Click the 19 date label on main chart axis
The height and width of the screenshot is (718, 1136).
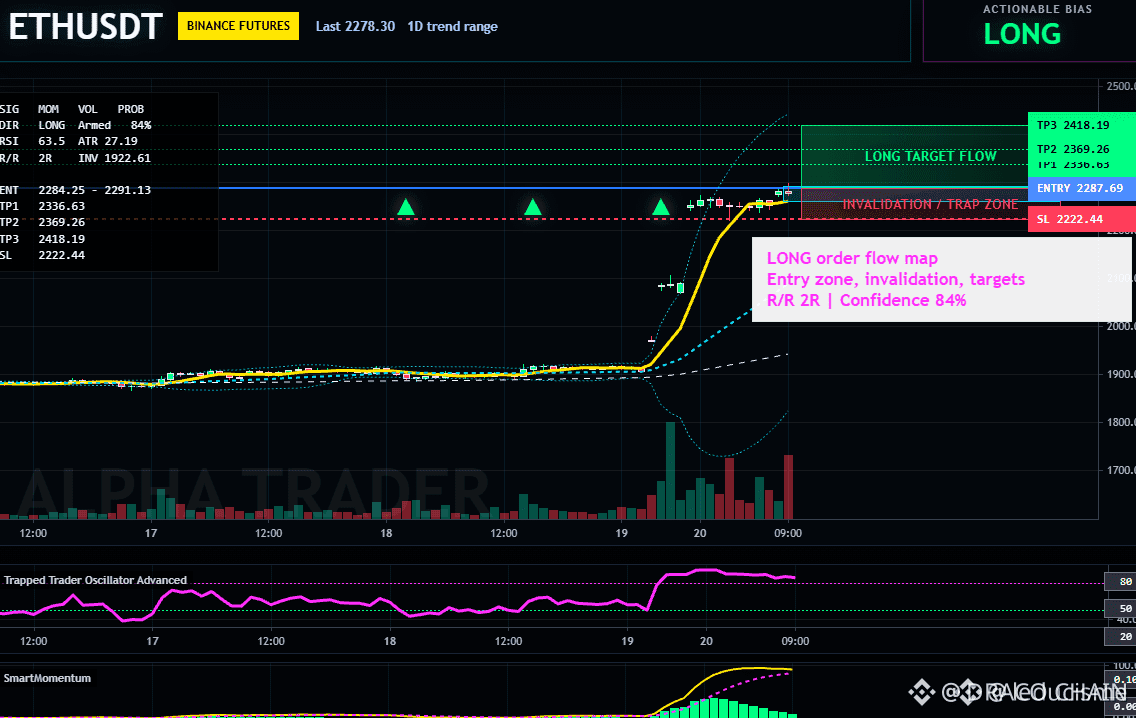coord(622,533)
